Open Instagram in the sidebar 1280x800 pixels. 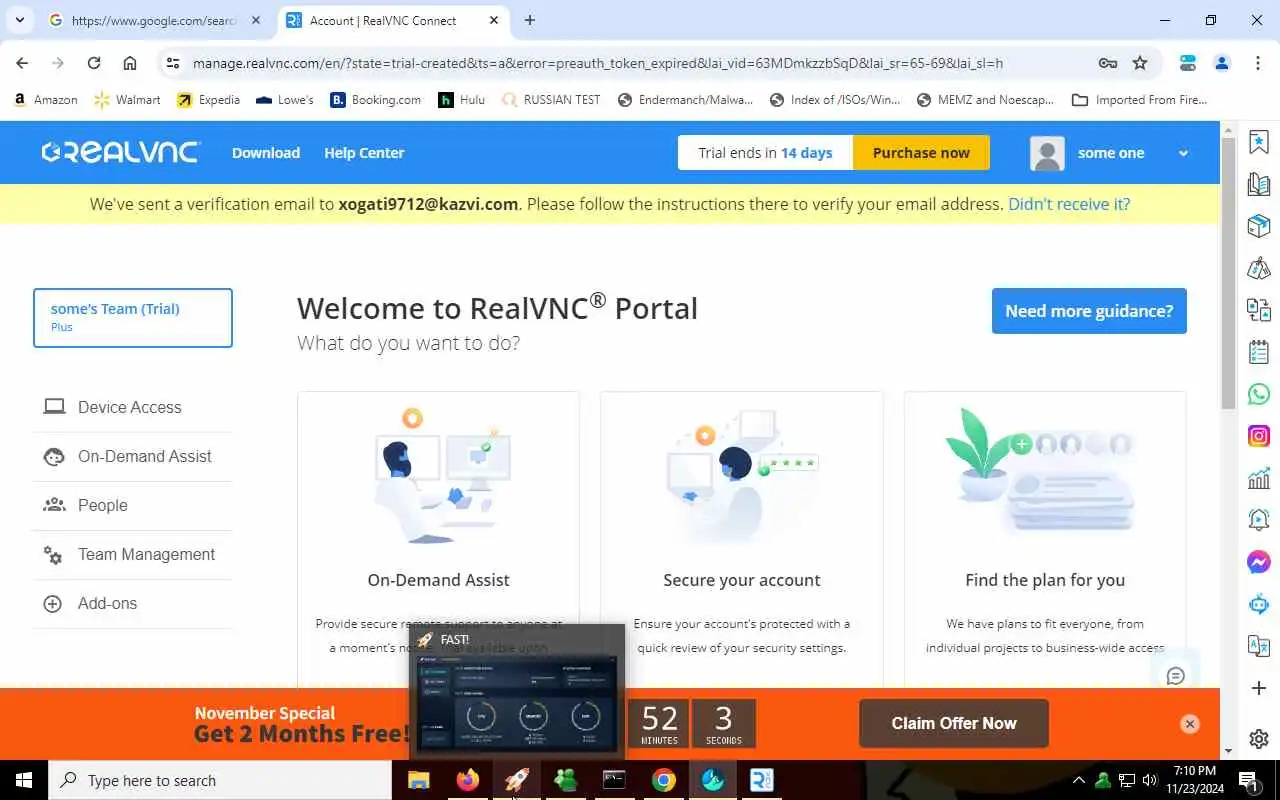[x=1259, y=436]
